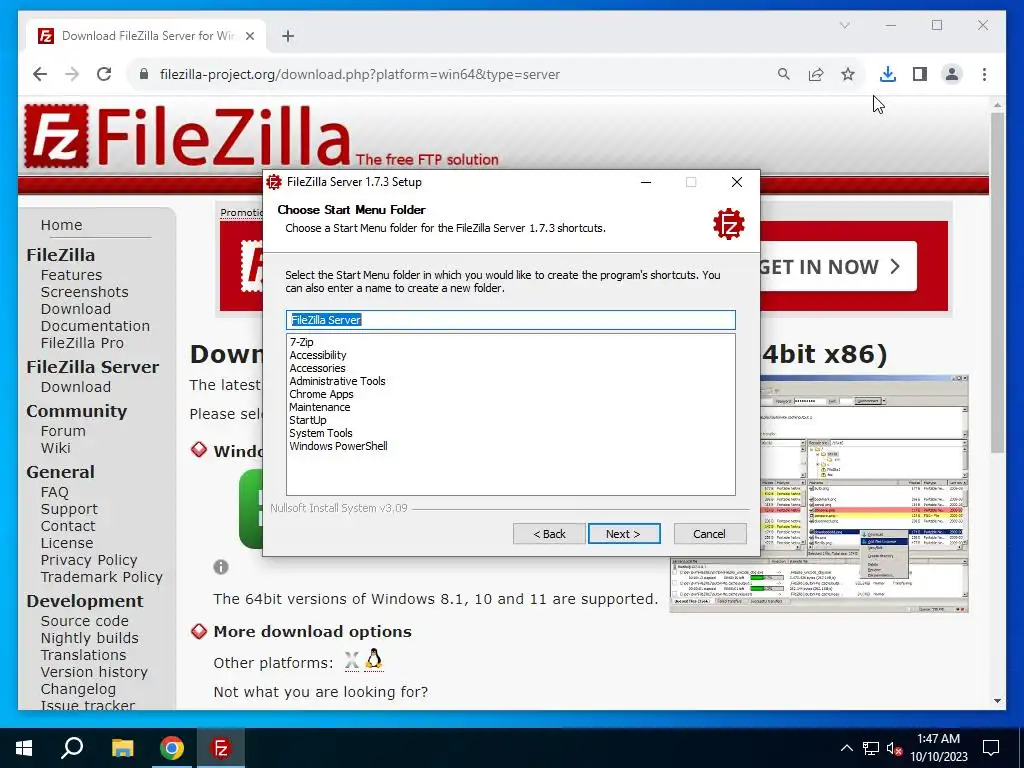Open the Documentation link in the sidebar
The height and width of the screenshot is (768, 1024).
point(95,326)
